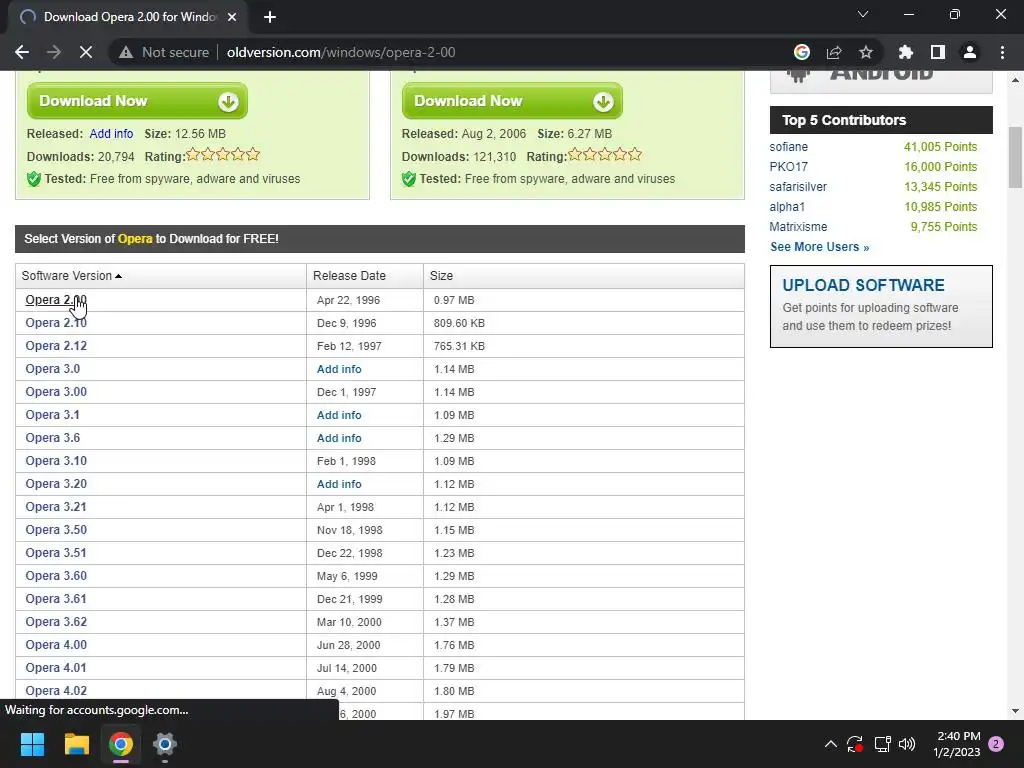Click the address bar URL
The width and height of the screenshot is (1024, 768).
click(341, 52)
